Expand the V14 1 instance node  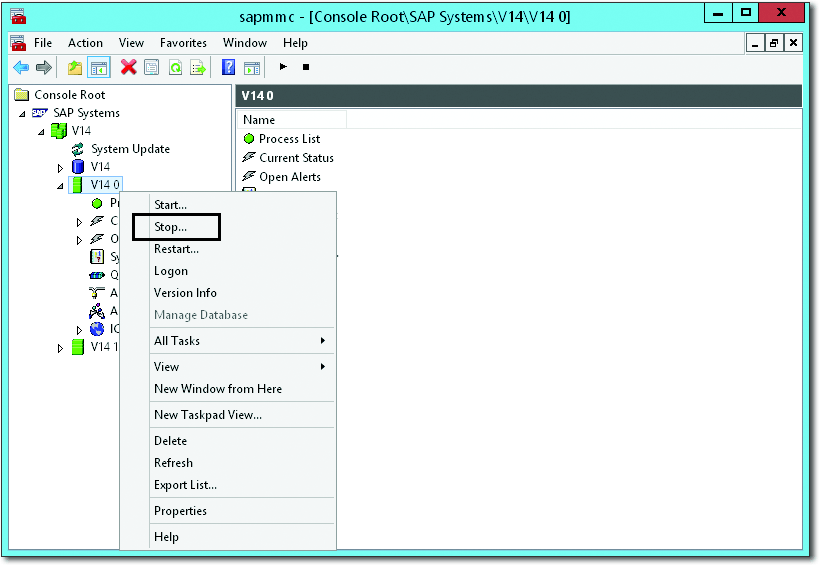[x=60, y=348]
